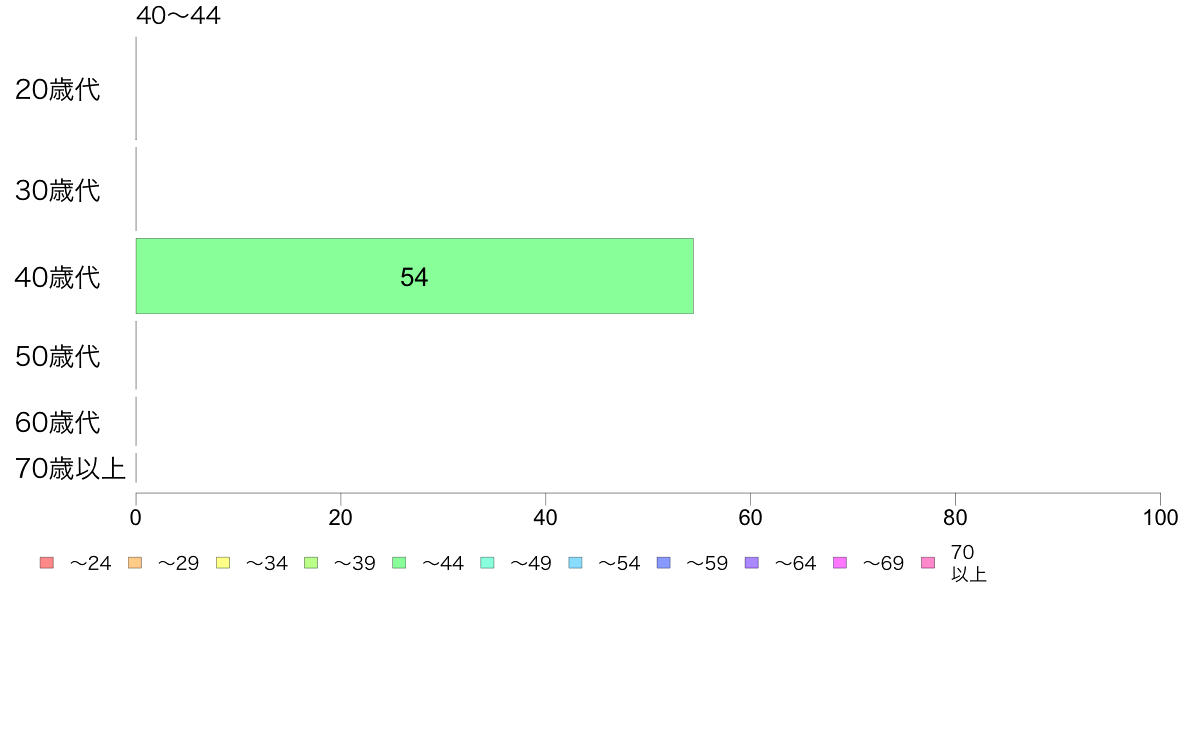Click the sky blue ~54 legend swatch

[575, 562]
